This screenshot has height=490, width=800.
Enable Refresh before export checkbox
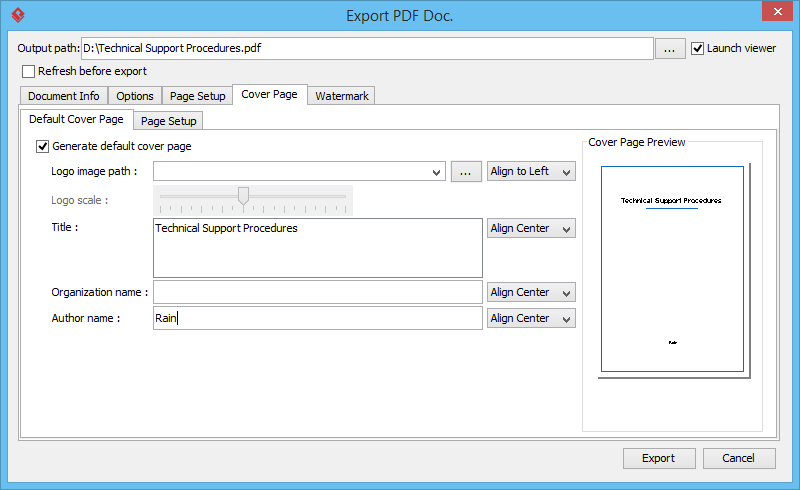pyautogui.click(x=28, y=72)
